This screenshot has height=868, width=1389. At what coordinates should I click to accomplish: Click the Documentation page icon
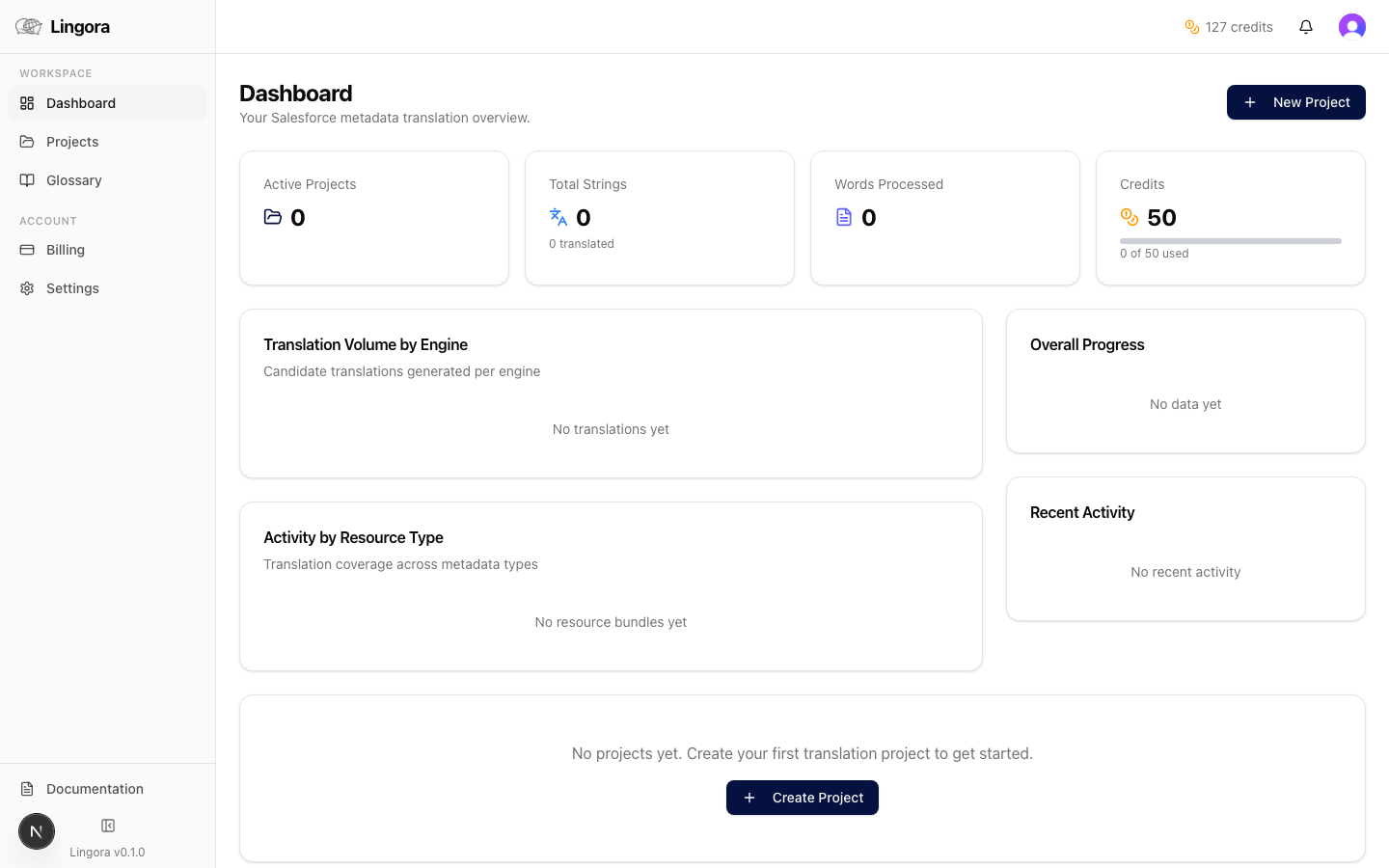point(28,788)
